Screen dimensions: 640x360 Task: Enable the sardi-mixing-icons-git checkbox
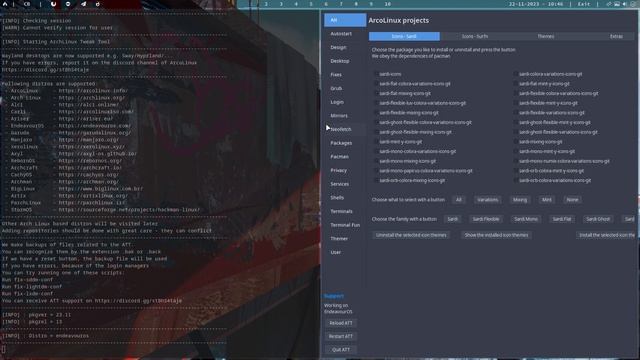(x=516, y=142)
